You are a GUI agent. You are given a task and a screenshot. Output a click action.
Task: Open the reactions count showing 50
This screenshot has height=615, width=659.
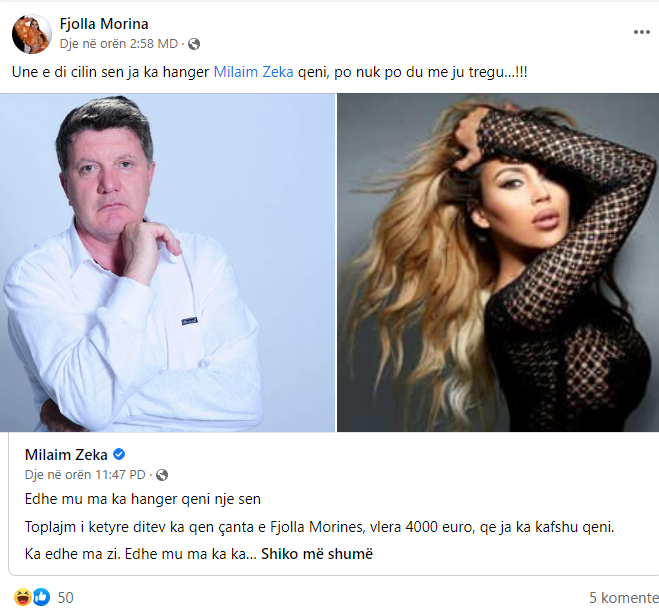coord(65,597)
